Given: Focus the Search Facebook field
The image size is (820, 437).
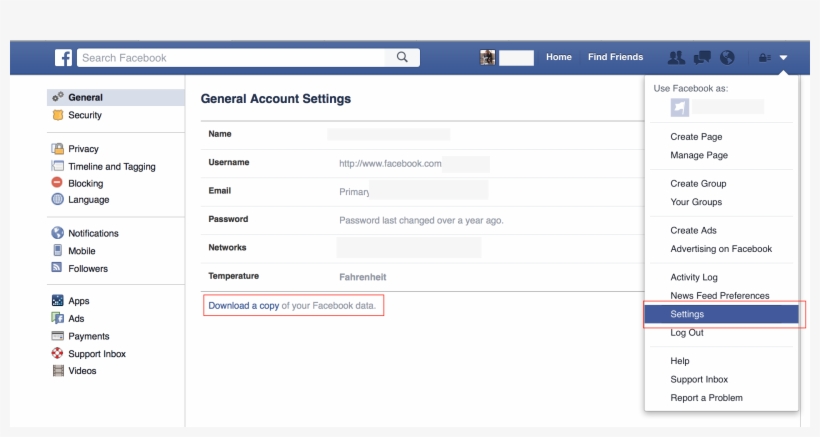Looking at the screenshot, I should (x=231, y=58).
